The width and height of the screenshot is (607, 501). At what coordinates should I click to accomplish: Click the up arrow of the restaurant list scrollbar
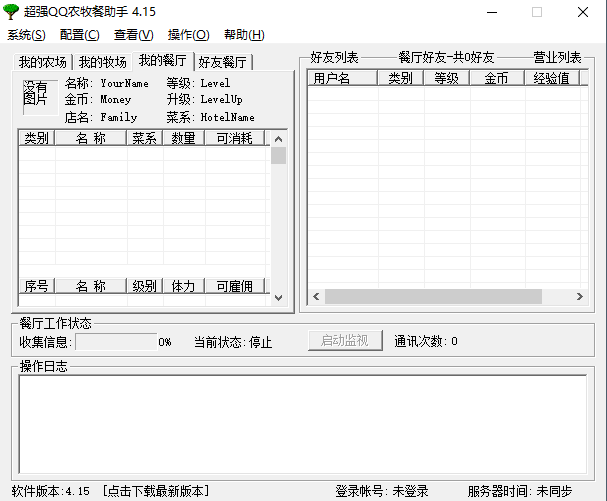[x=278, y=139]
